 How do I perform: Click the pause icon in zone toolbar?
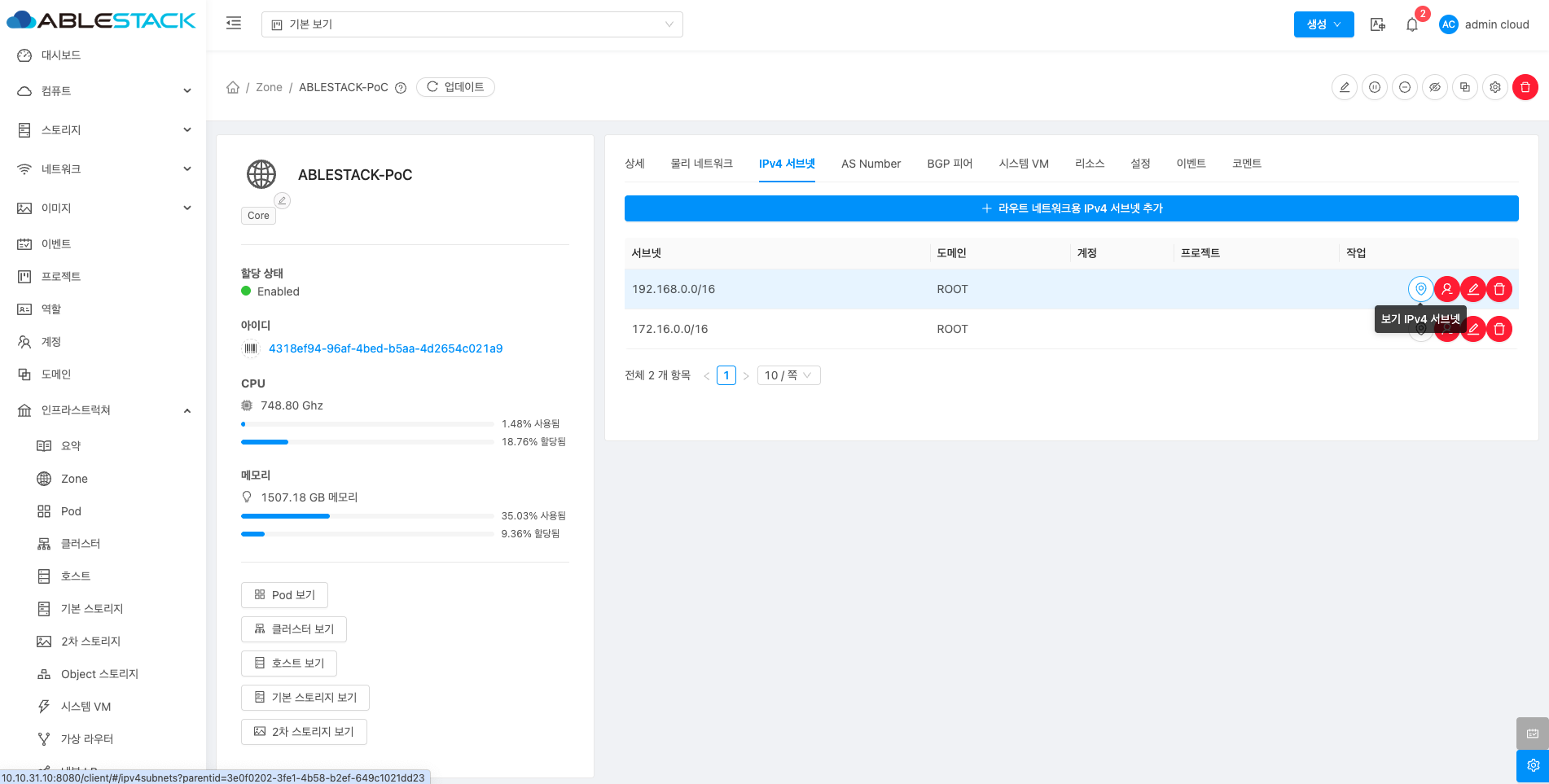coord(1375,87)
